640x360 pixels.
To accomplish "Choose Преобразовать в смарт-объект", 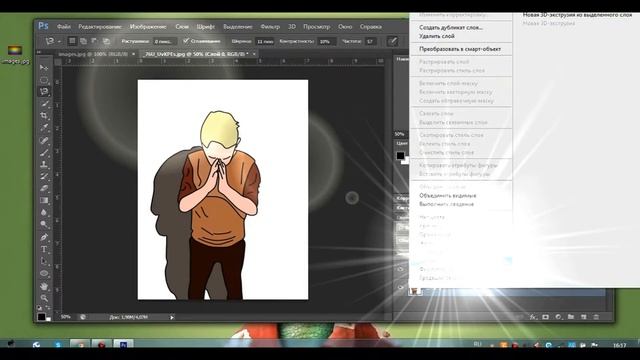I will coord(460,49).
